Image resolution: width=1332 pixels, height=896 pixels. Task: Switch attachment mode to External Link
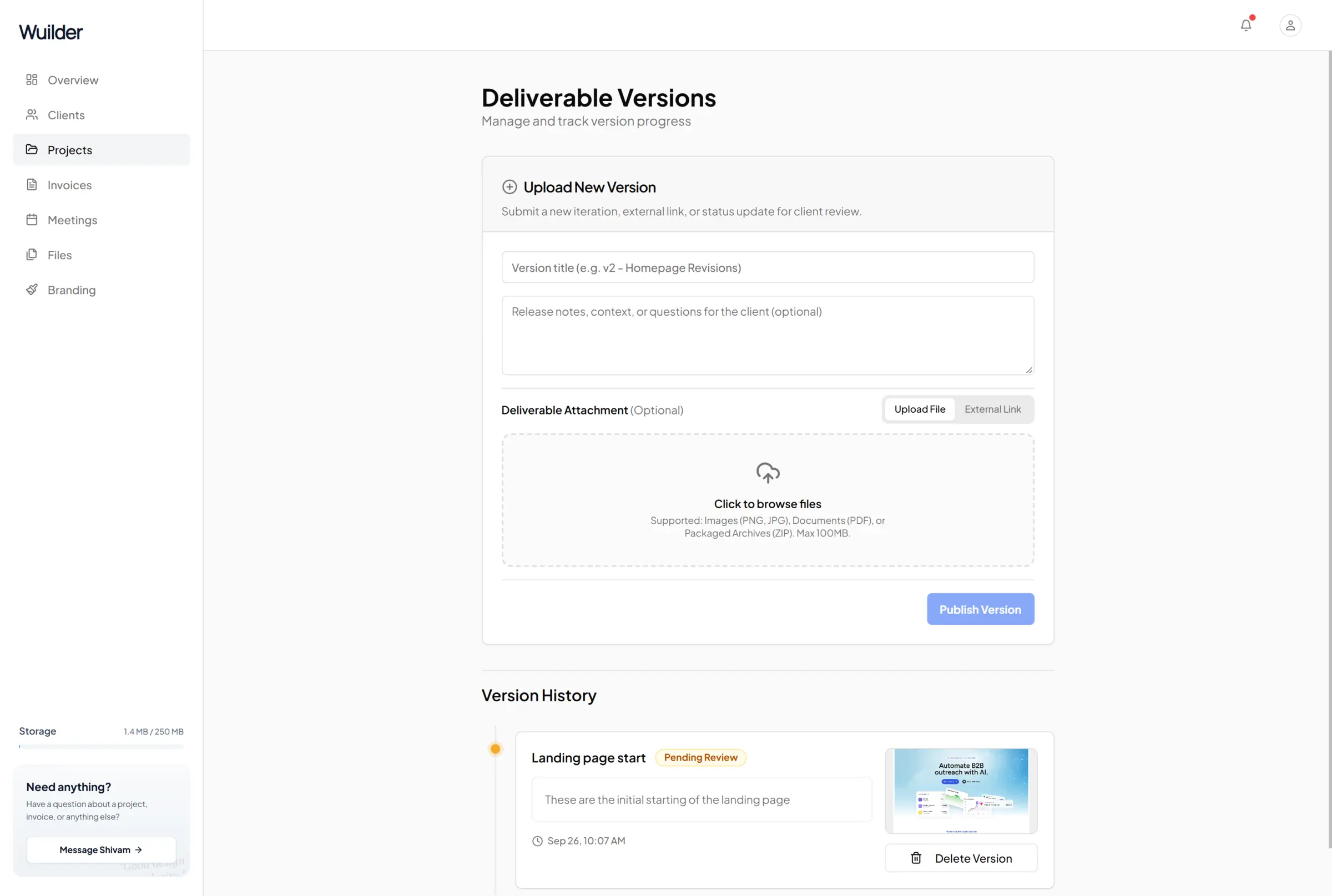coord(992,409)
